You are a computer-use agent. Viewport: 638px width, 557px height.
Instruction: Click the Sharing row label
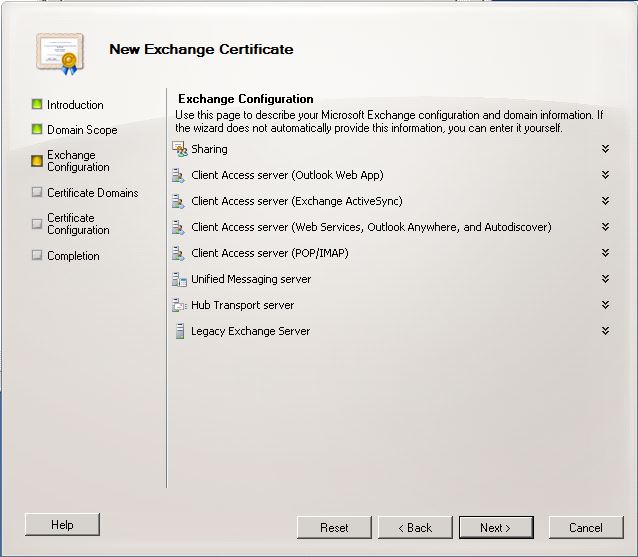pyautogui.click(x=209, y=149)
